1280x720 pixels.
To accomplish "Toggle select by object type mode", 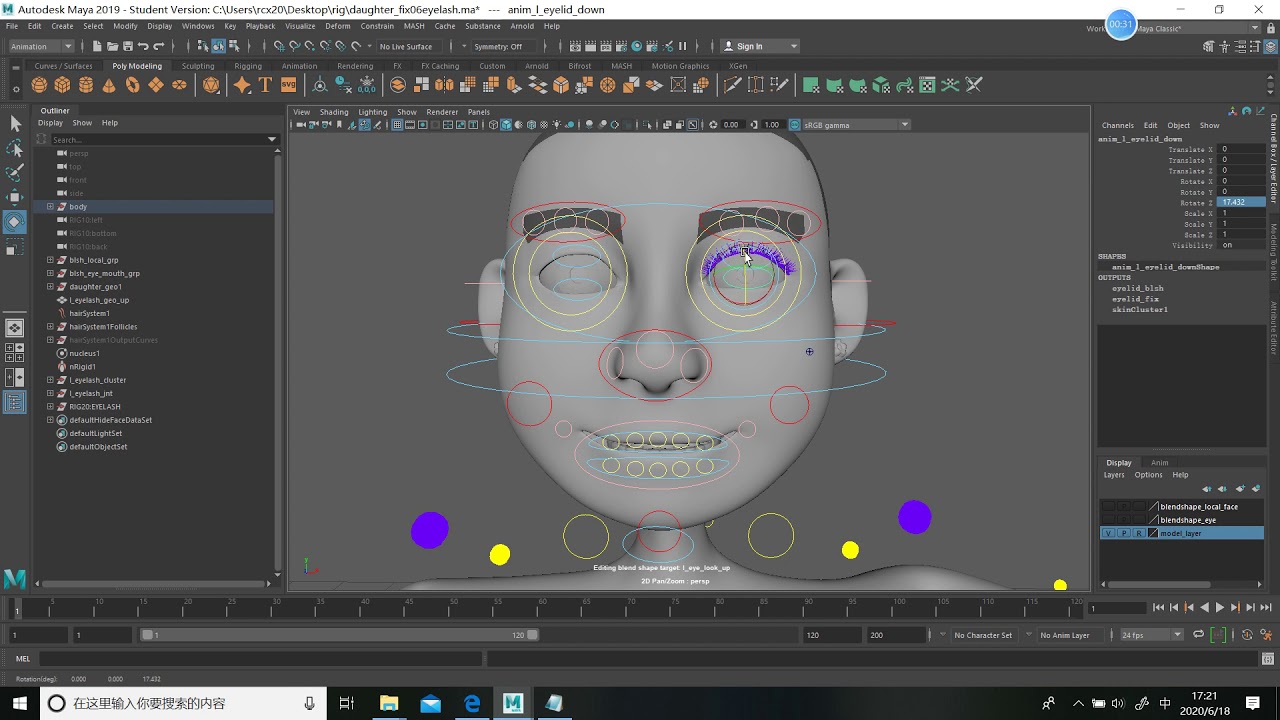I will pyautogui.click(x=218, y=46).
